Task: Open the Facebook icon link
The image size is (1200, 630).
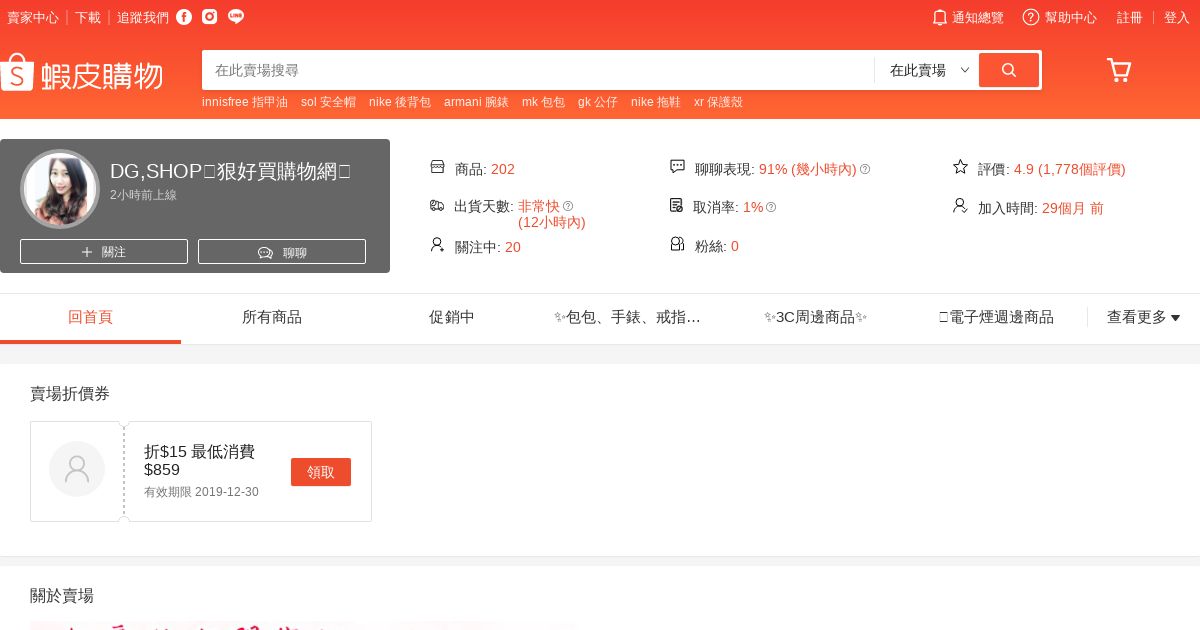Action: 184,16
